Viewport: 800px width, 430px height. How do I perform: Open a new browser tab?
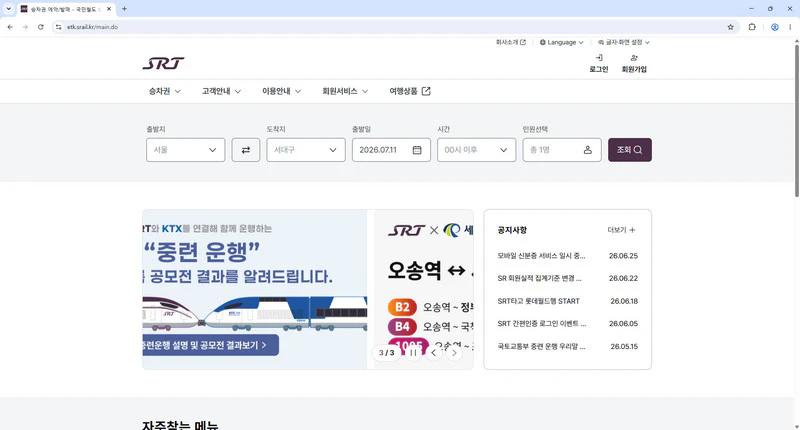pyautogui.click(x=124, y=9)
